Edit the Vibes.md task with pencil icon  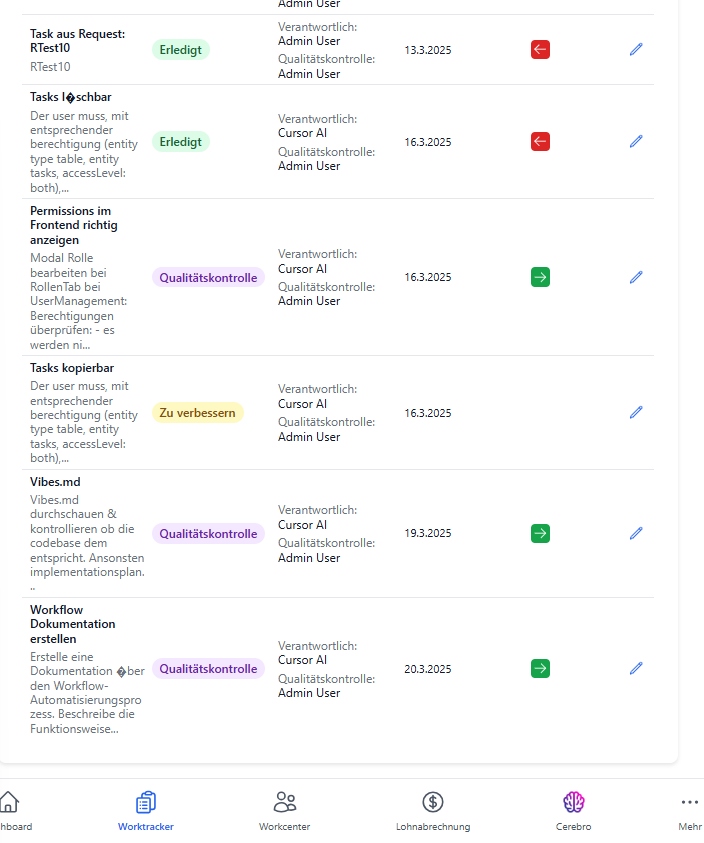point(636,533)
